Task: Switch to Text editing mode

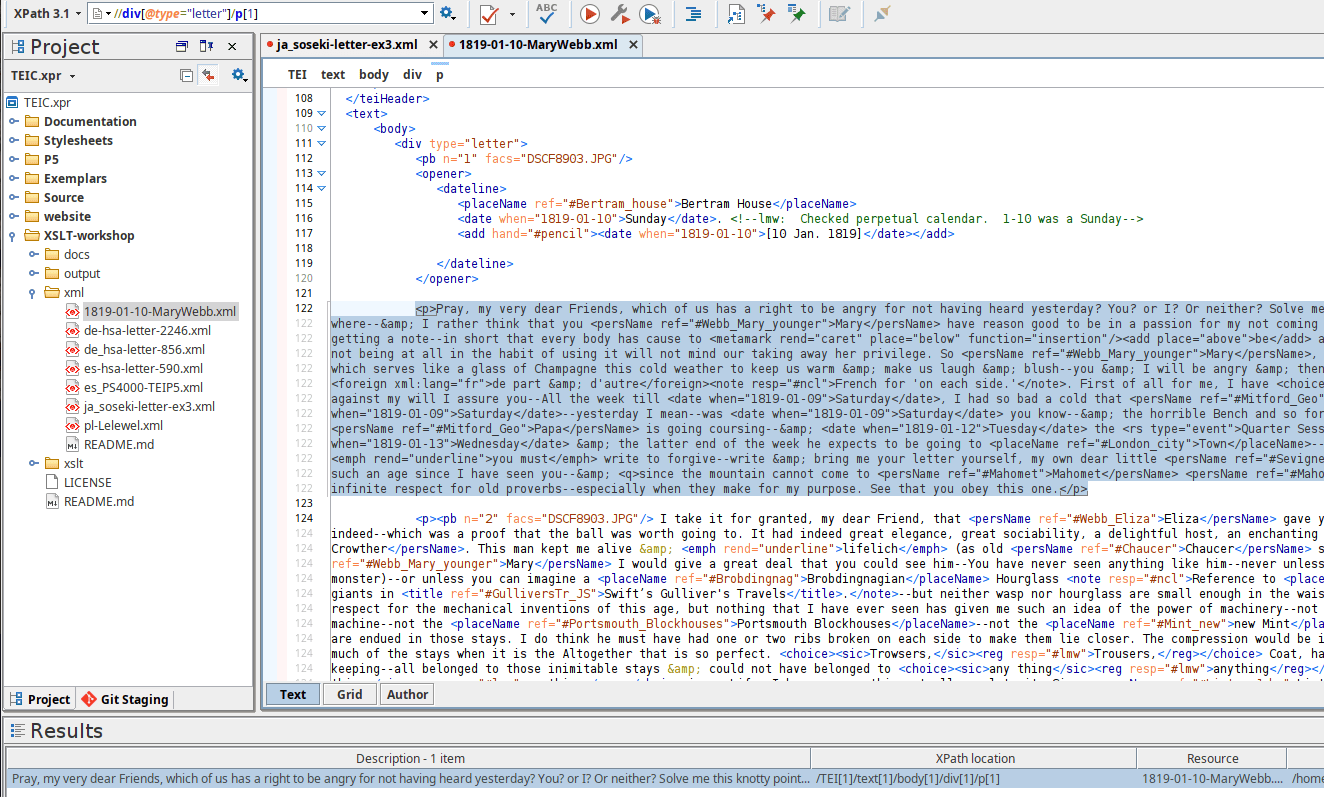Action: click(293, 695)
